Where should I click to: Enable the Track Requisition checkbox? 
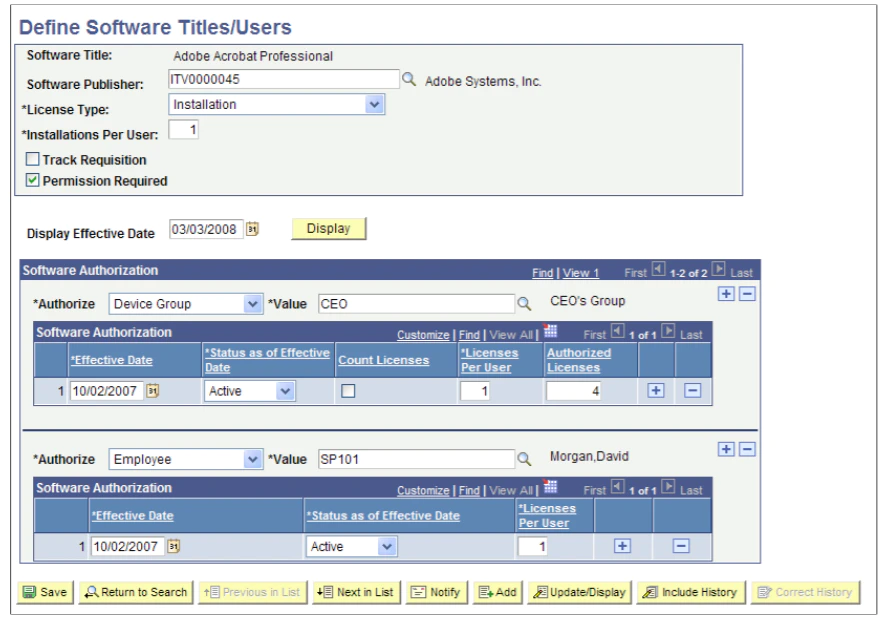click(x=33, y=159)
